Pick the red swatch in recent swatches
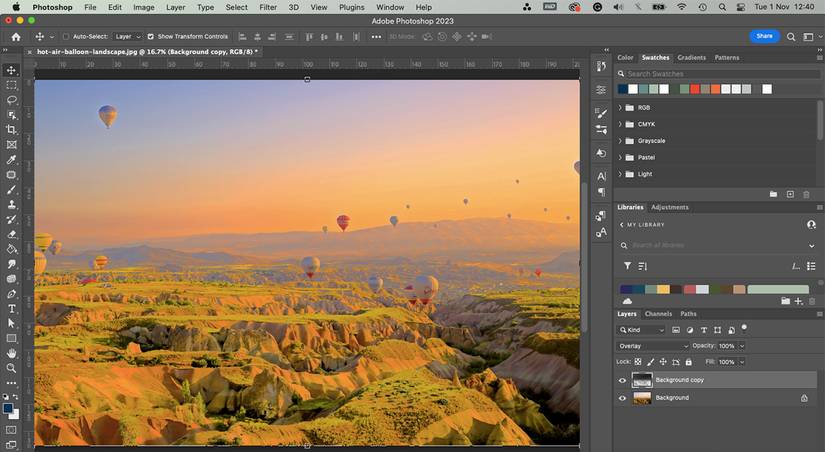This screenshot has height=452, width=825. pyautogui.click(x=695, y=89)
